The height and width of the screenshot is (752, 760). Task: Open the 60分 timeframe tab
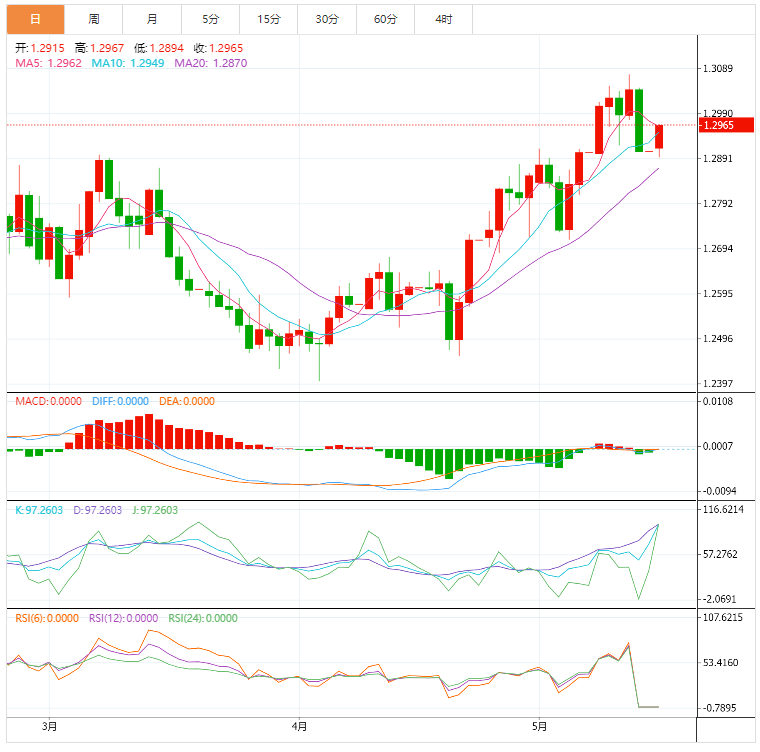click(385, 19)
